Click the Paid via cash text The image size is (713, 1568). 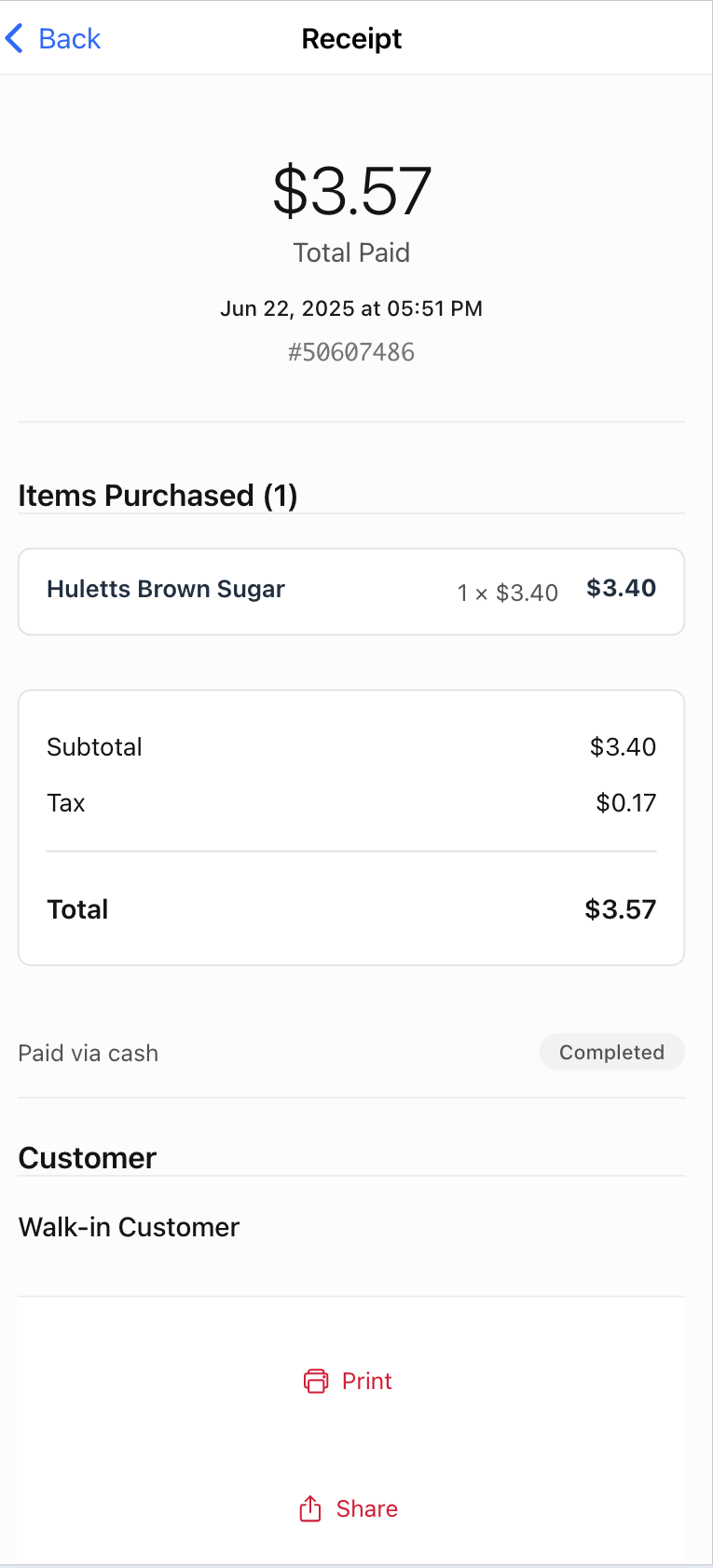point(89,1053)
